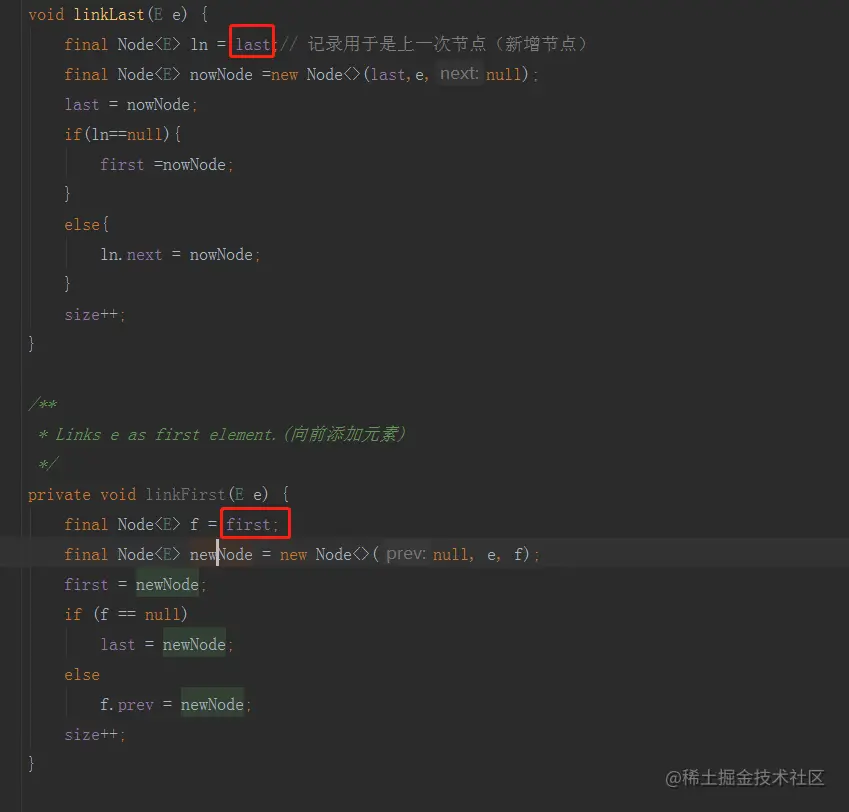Click the closing brace of linkFirst method
849x812 pixels.
tap(31, 763)
